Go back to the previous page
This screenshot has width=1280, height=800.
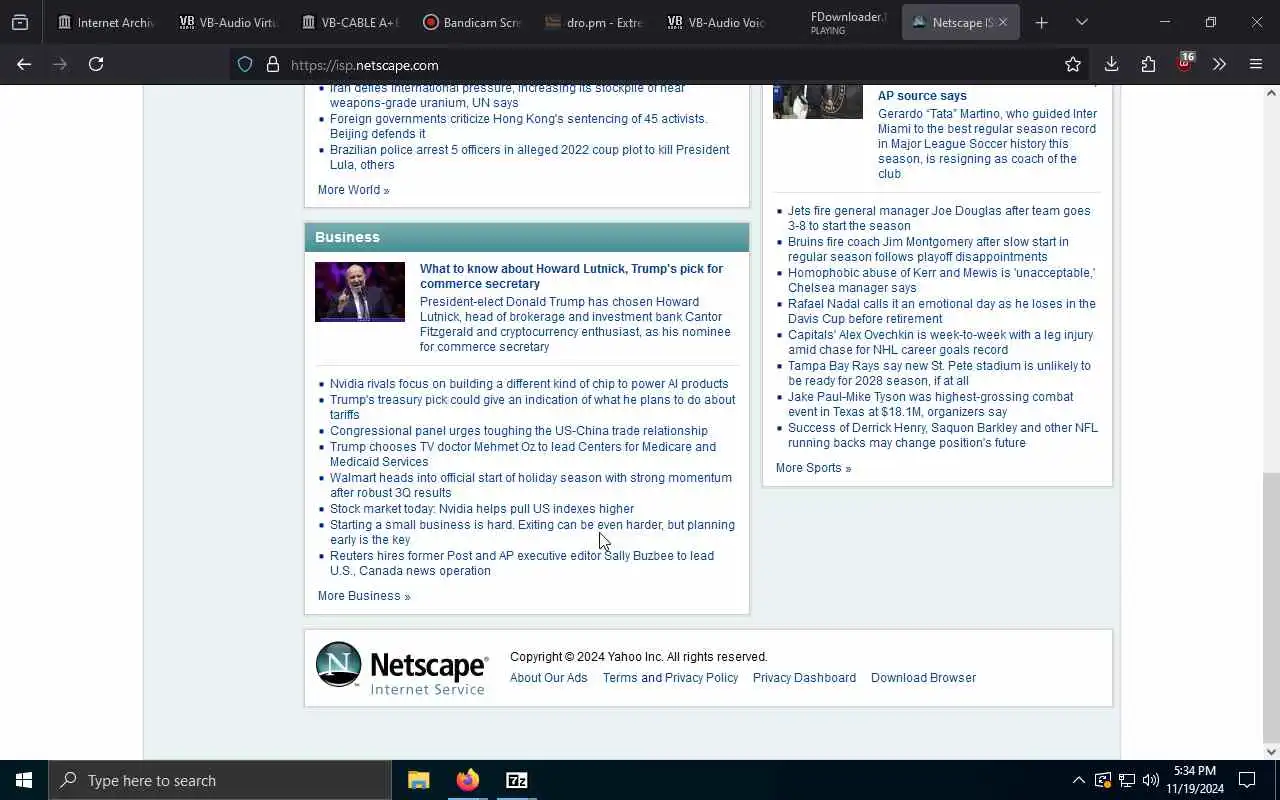coord(24,64)
